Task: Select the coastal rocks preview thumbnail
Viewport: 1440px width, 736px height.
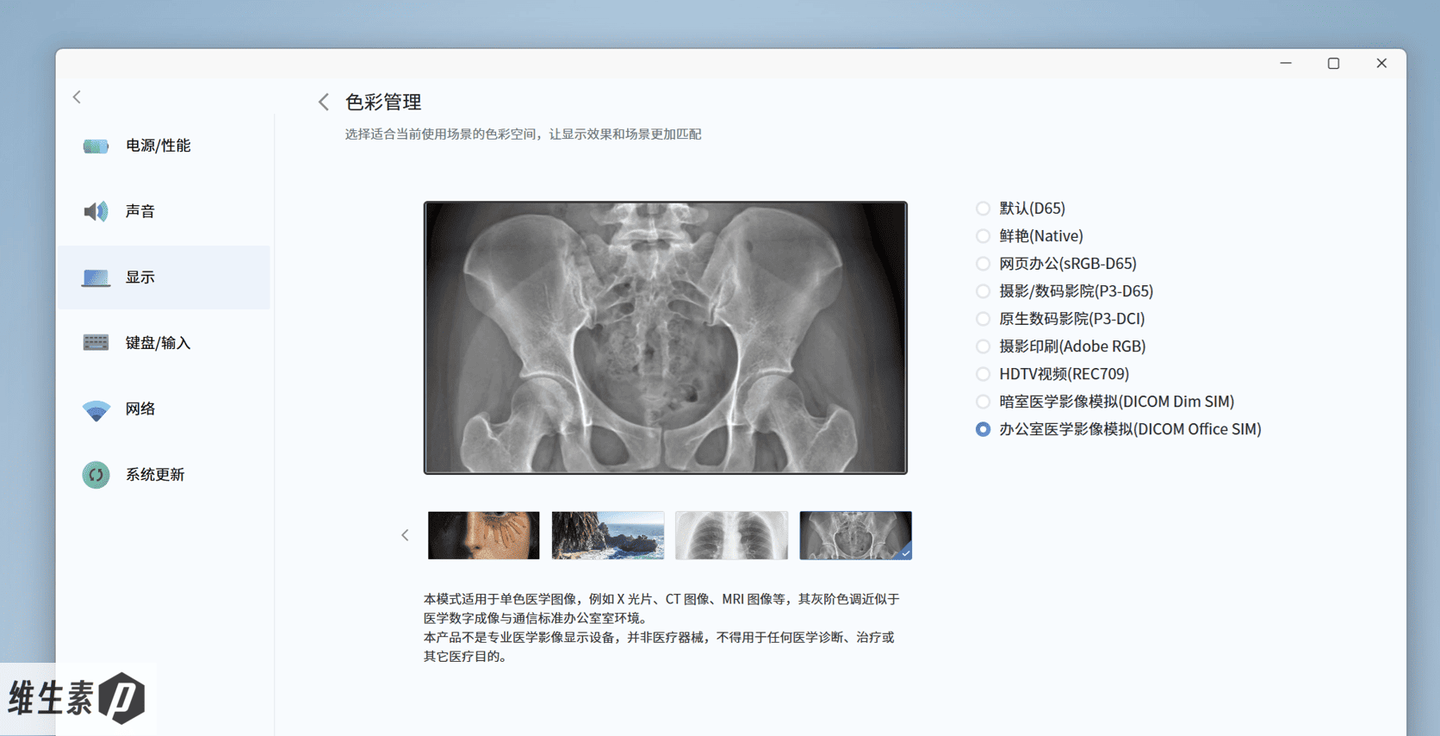Action: [608, 535]
